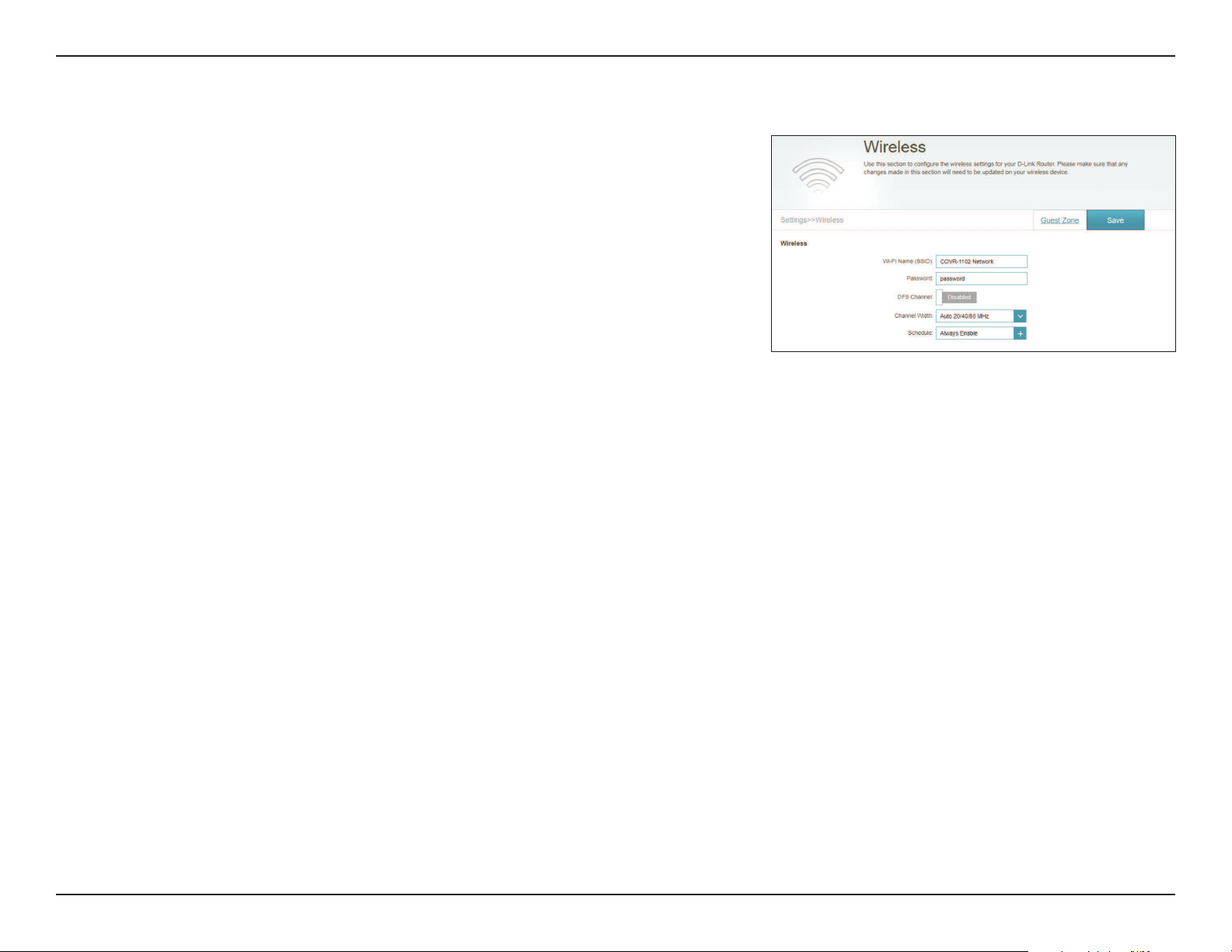Click the Save button
Screen dimensions: 1232x952
coord(1115,220)
